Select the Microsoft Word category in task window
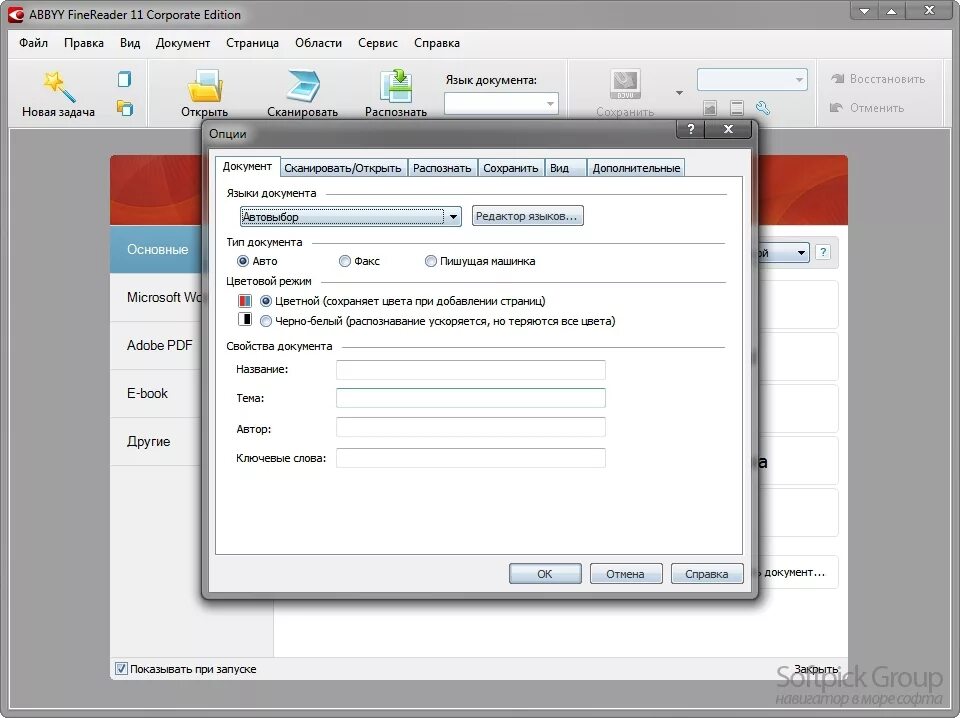 (x=157, y=297)
